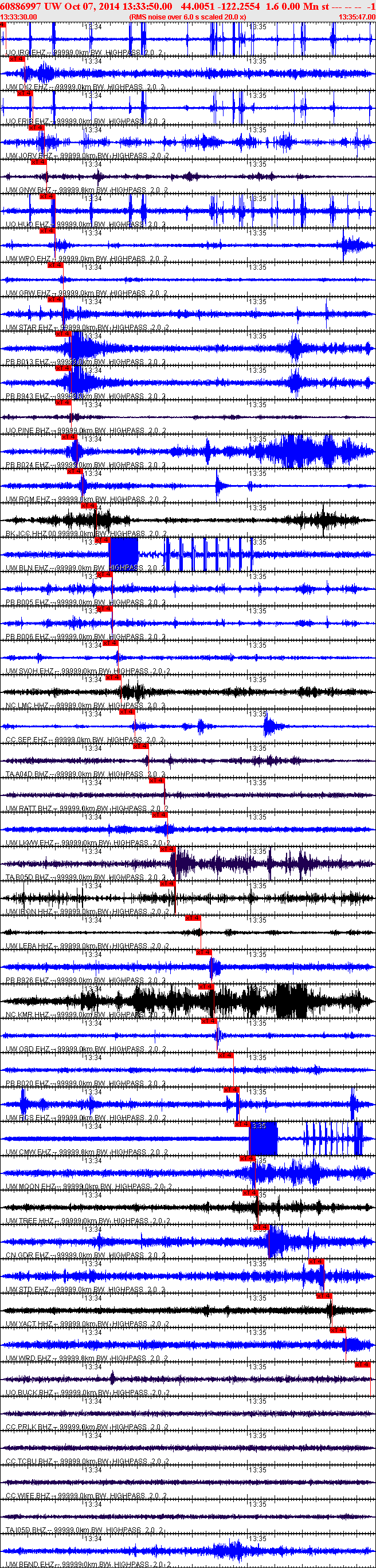The image size is (376, 1568).
Task: Click red pick flag on CN GDR trace
Action: pos(261,1228)
